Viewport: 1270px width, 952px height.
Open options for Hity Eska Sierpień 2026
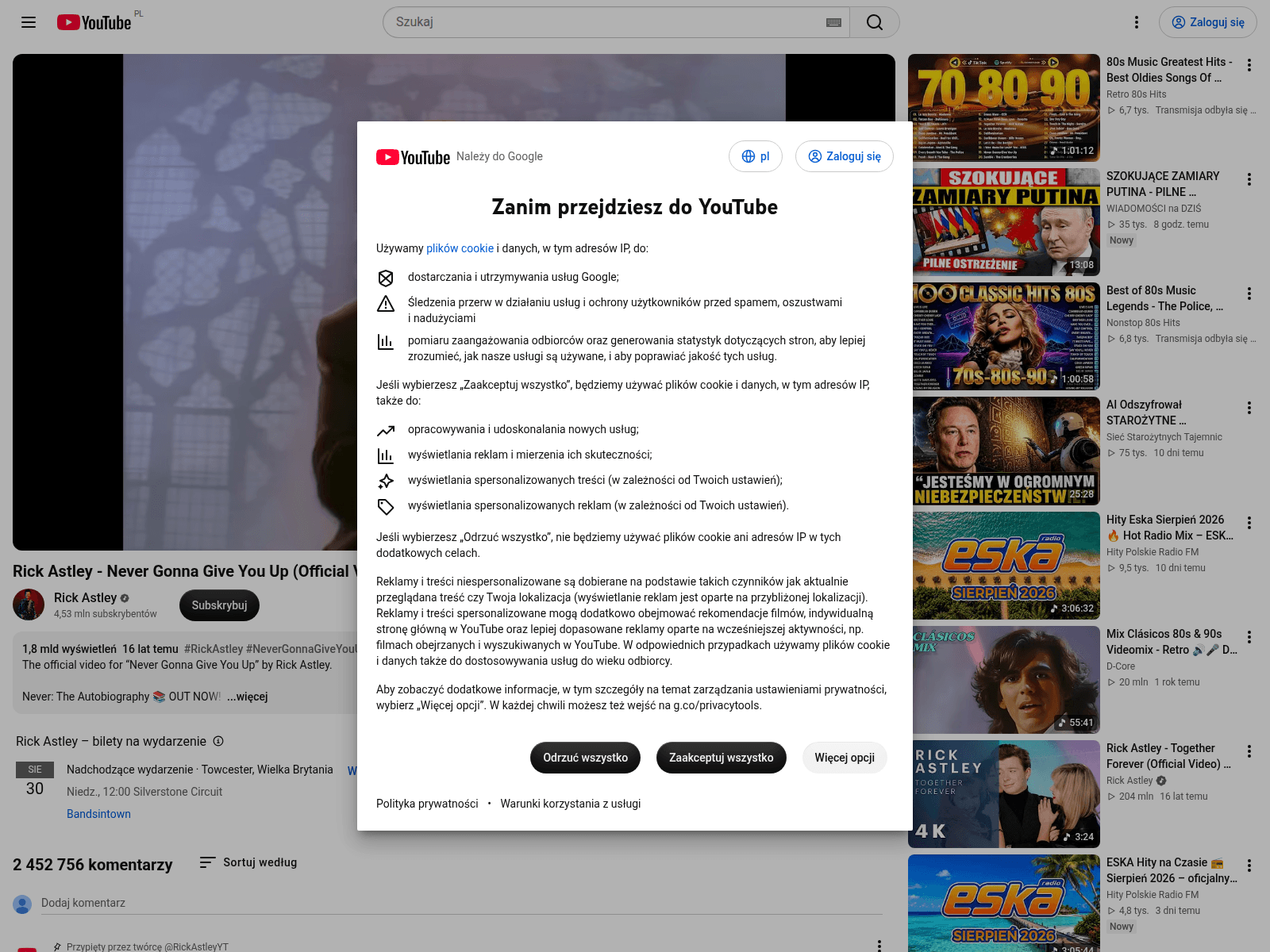click(x=1249, y=523)
